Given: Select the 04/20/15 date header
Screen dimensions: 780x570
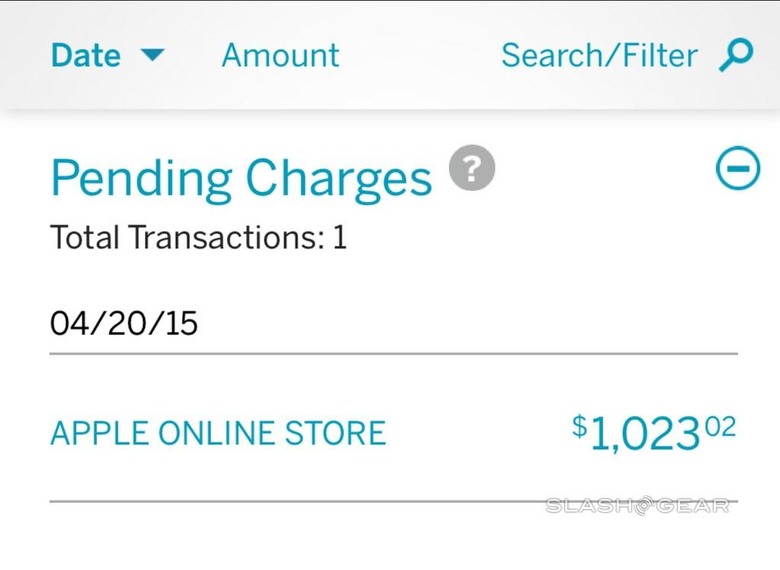Looking at the screenshot, I should click(x=124, y=323).
